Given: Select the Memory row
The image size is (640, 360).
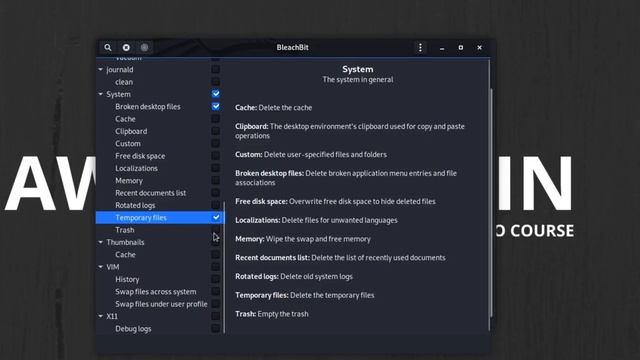Looking at the screenshot, I should tap(160, 180).
